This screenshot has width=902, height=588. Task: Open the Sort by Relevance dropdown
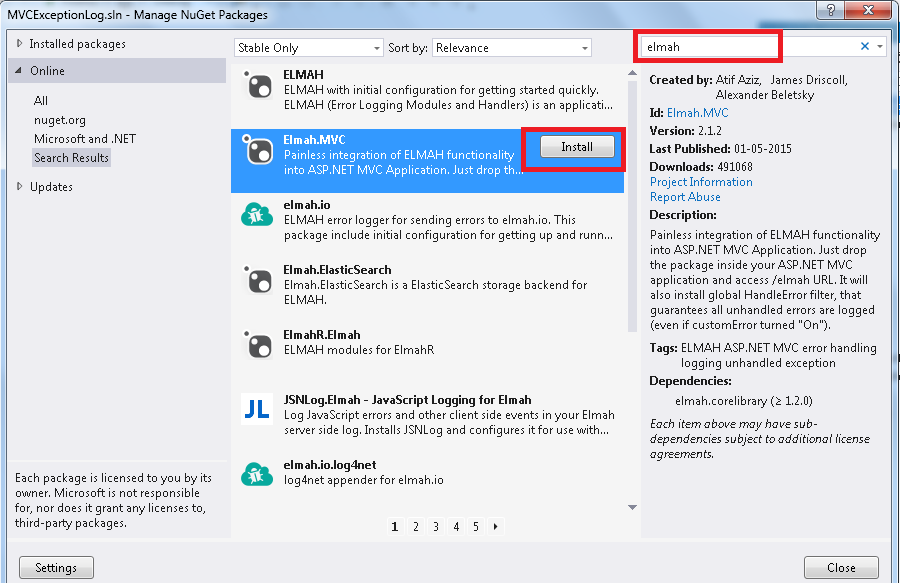(511, 48)
